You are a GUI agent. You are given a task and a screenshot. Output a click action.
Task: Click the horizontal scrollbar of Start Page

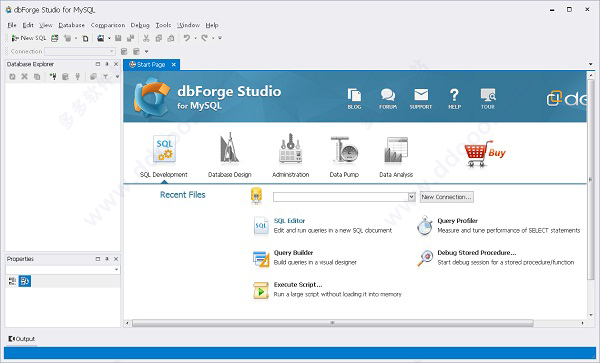[x=333, y=323]
